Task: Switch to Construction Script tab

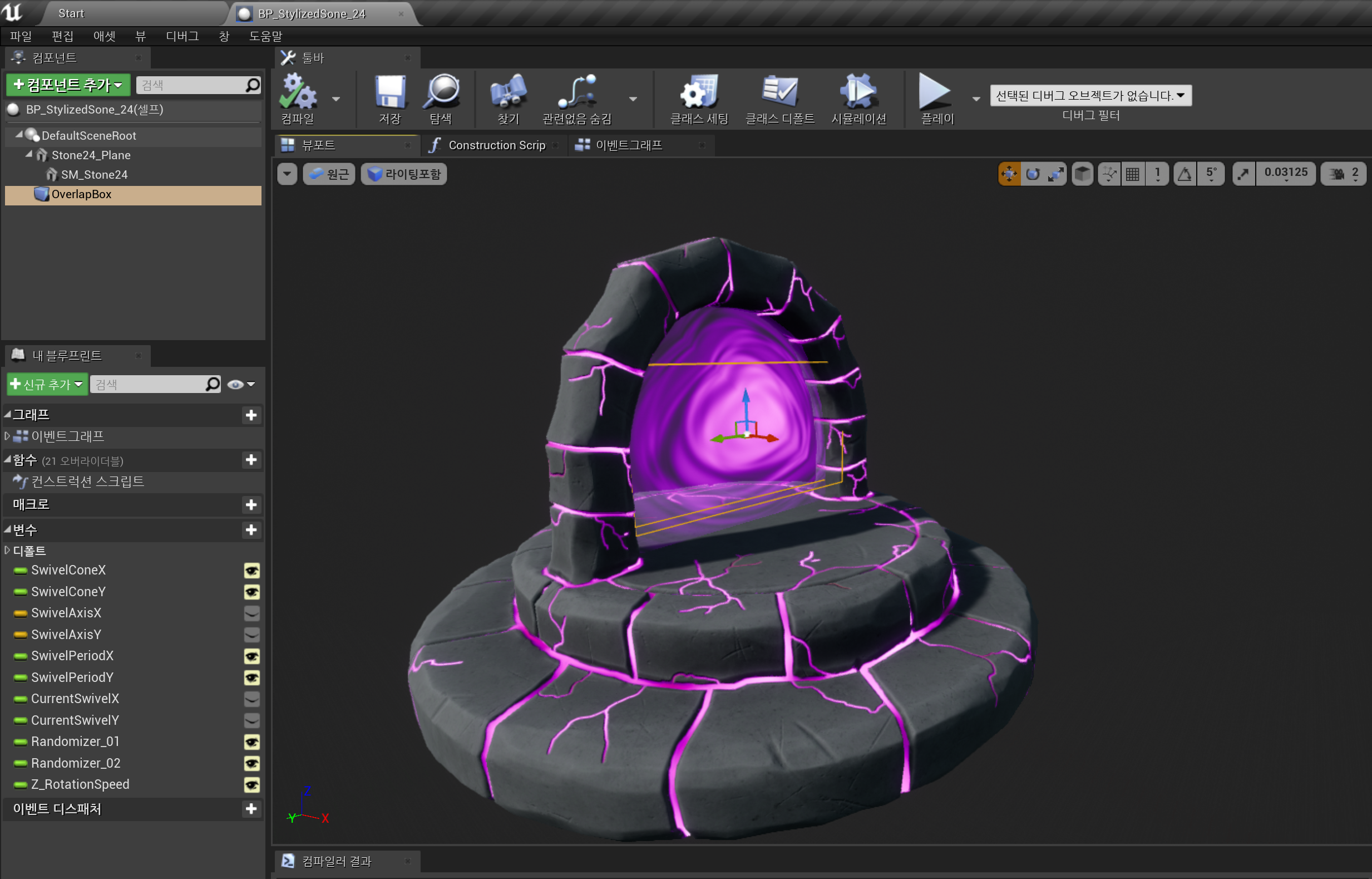Action: click(496, 145)
